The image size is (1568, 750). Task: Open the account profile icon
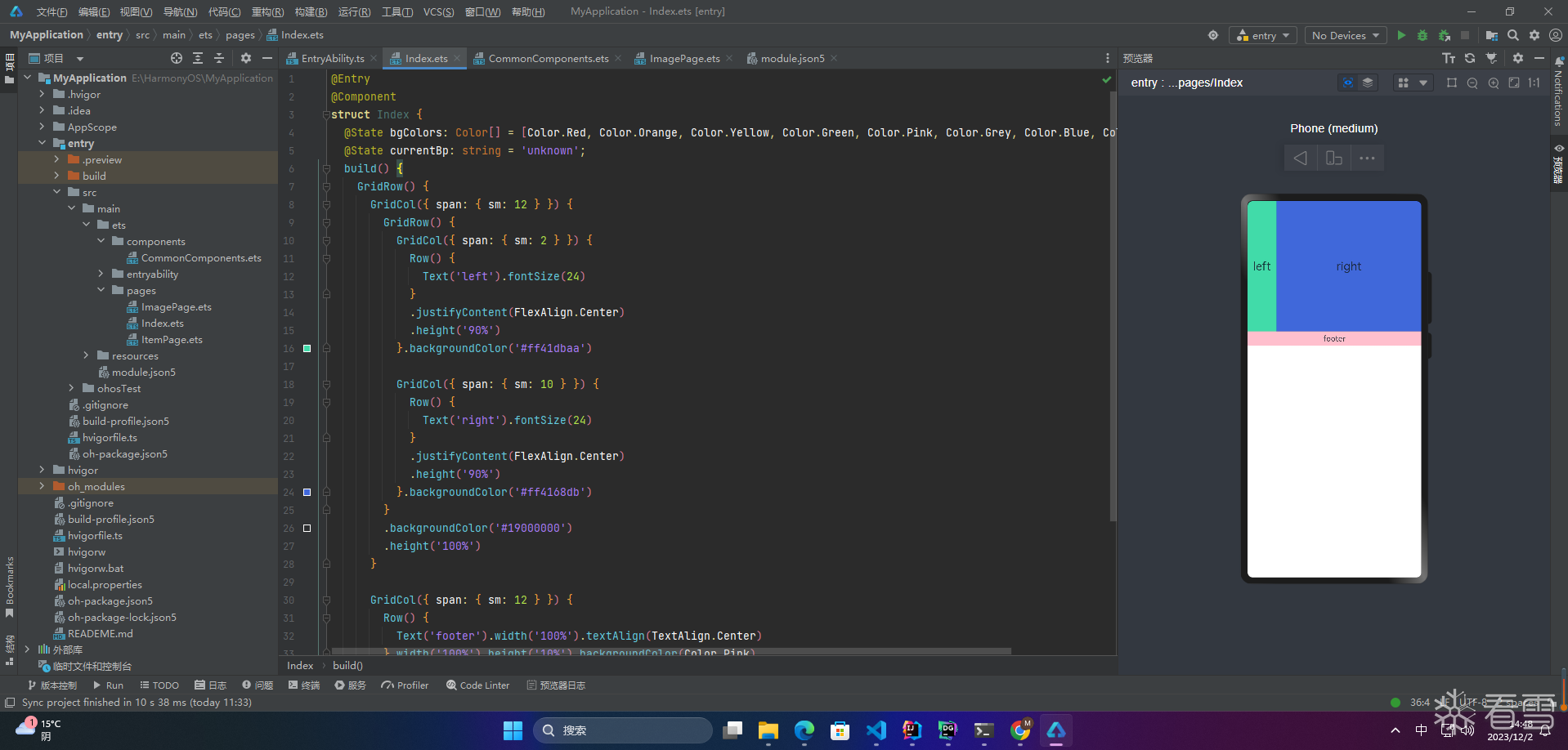pyautogui.click(x=1556, y=35)
